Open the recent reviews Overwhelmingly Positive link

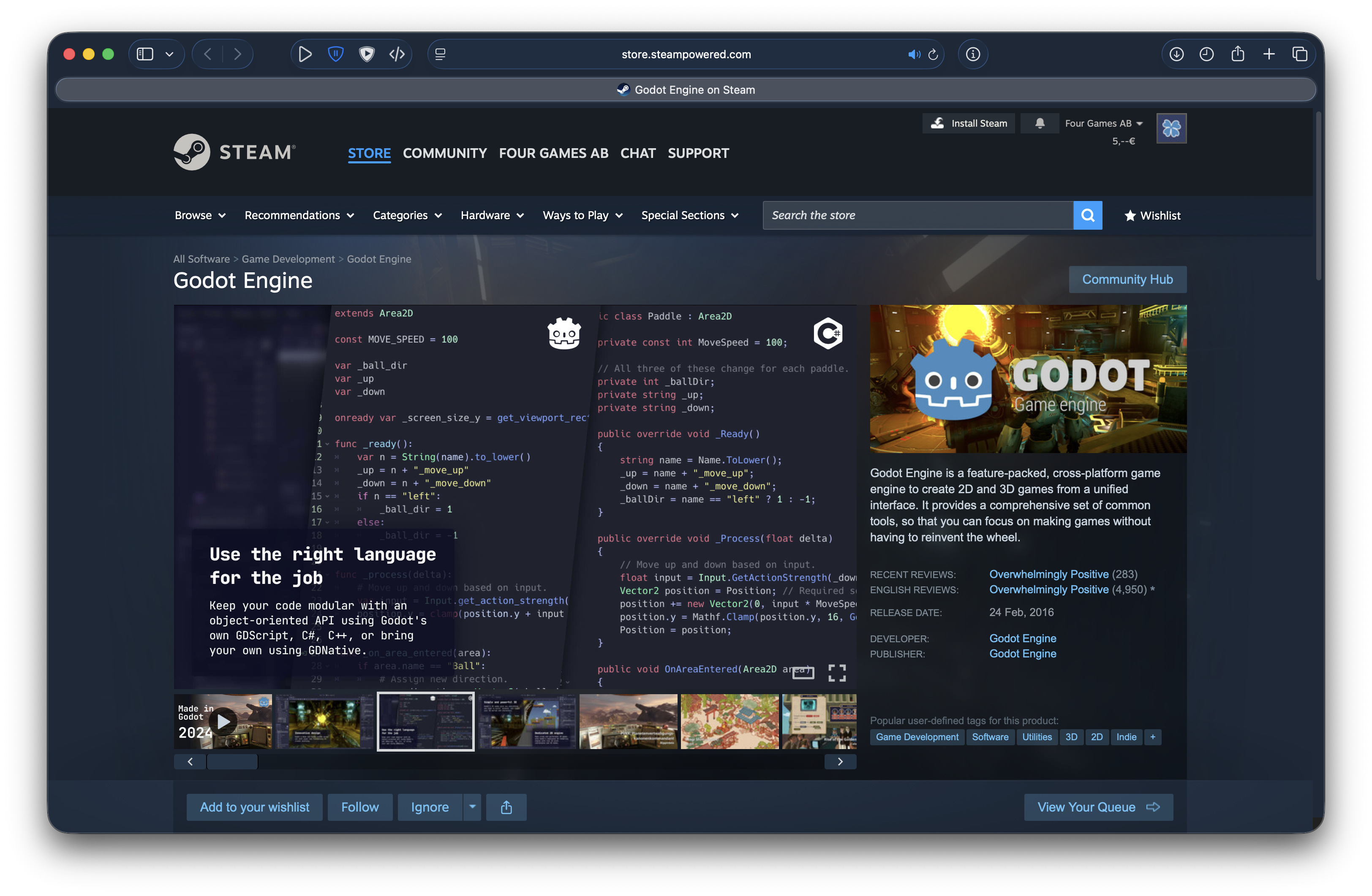pos(1048,575)
